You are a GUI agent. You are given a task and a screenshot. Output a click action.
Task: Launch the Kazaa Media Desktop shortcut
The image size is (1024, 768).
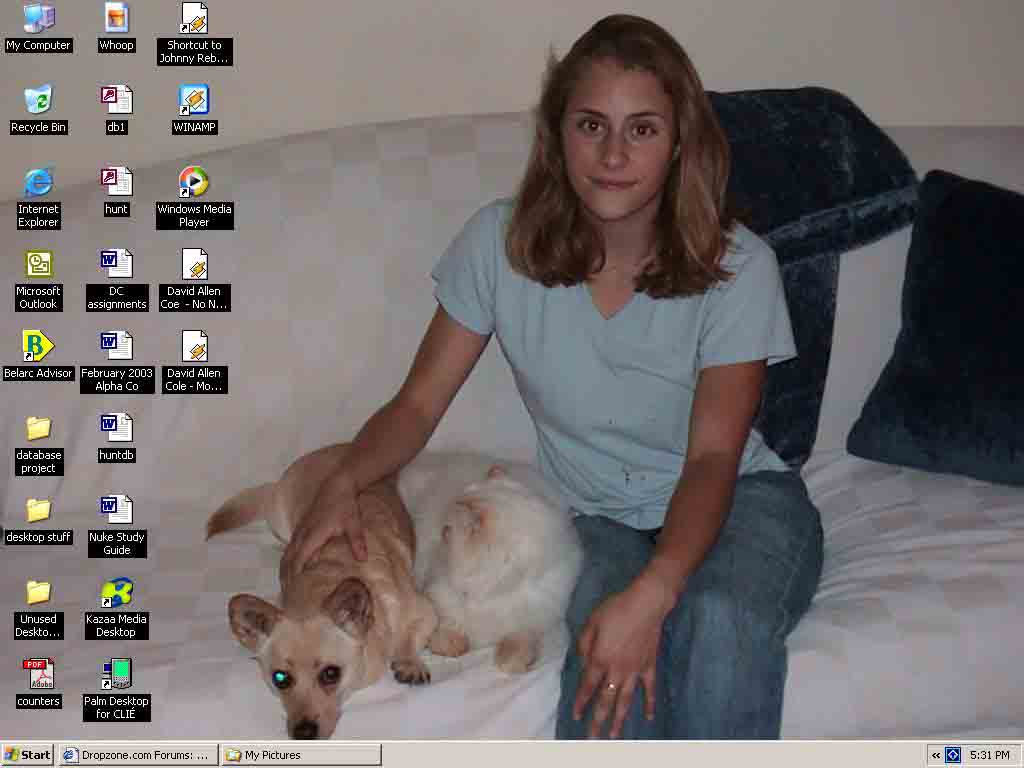tap(116, 593)
